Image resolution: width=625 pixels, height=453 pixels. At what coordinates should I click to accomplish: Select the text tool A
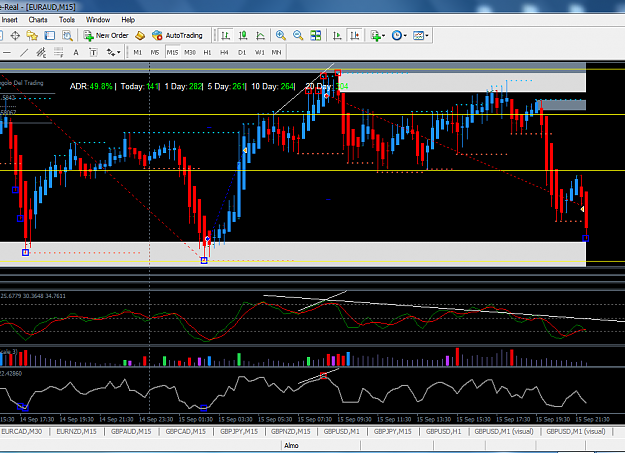click(x=76, y=52)
